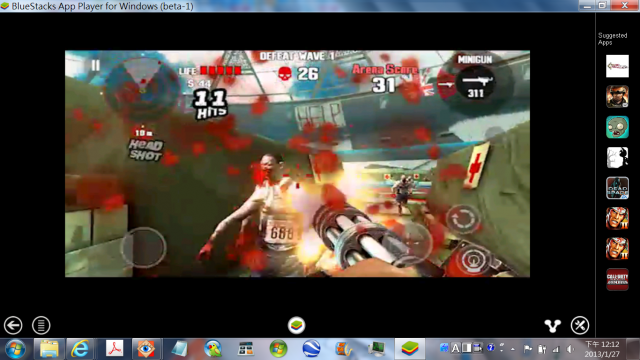Open the soldier suggested app icon
Screen dimensions: 640x360
pyautogui.click(x=617, y=97)
